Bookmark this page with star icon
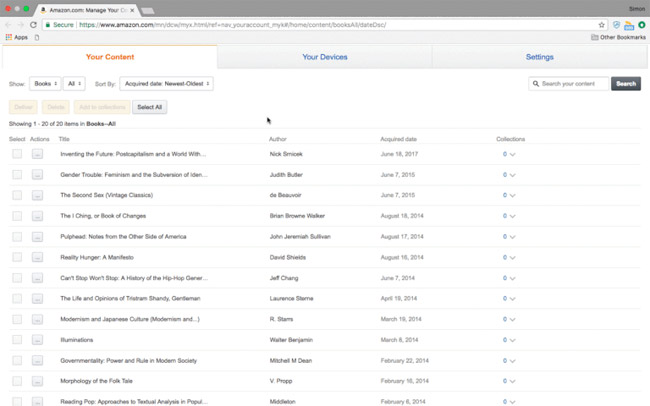 (601, 25)
